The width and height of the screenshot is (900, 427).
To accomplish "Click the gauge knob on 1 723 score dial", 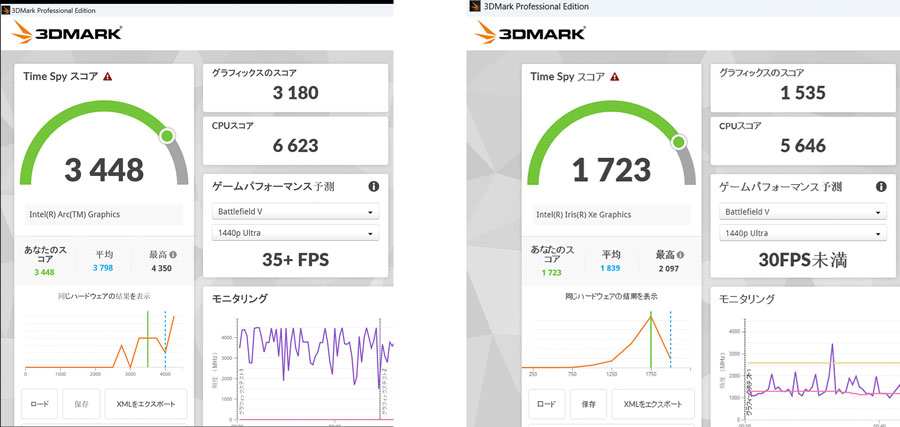I will point(680,142).
